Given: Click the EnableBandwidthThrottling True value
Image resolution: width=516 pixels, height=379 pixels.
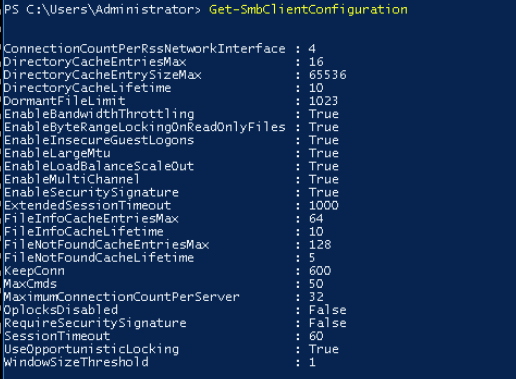Looking at the screenshot, I should click(x=324, y=114).
